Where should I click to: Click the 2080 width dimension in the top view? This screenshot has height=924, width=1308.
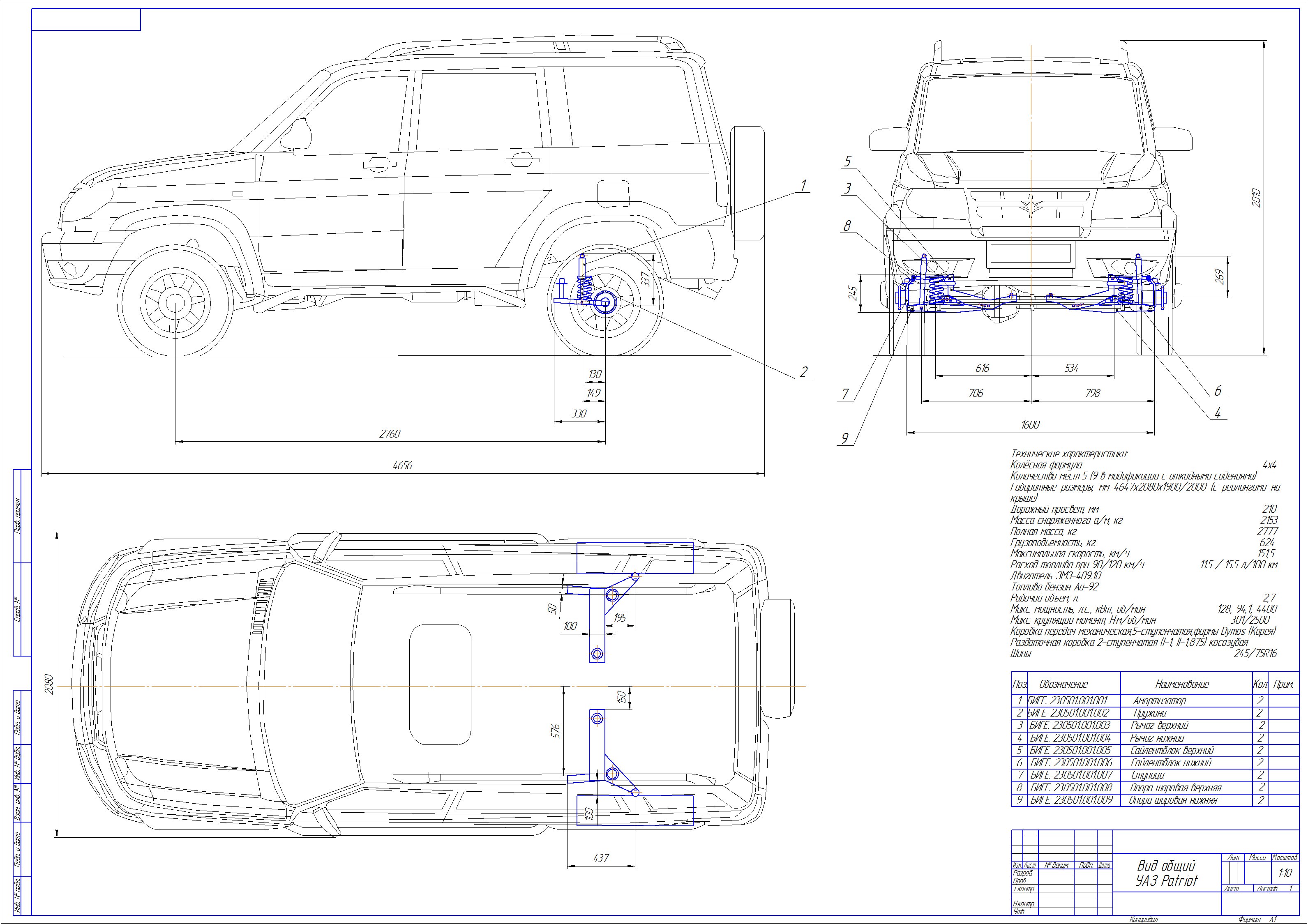(x=48, y=684)
